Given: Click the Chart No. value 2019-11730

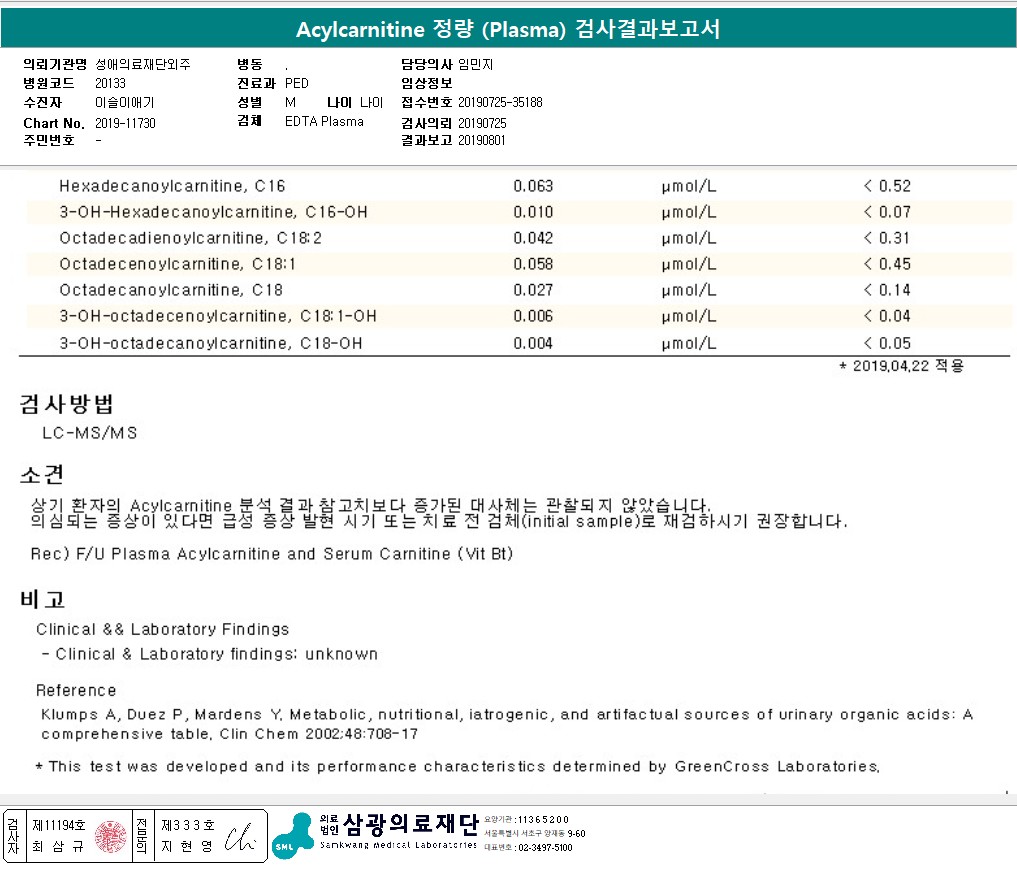Looking at the screenshot, I should click(125, 123).
